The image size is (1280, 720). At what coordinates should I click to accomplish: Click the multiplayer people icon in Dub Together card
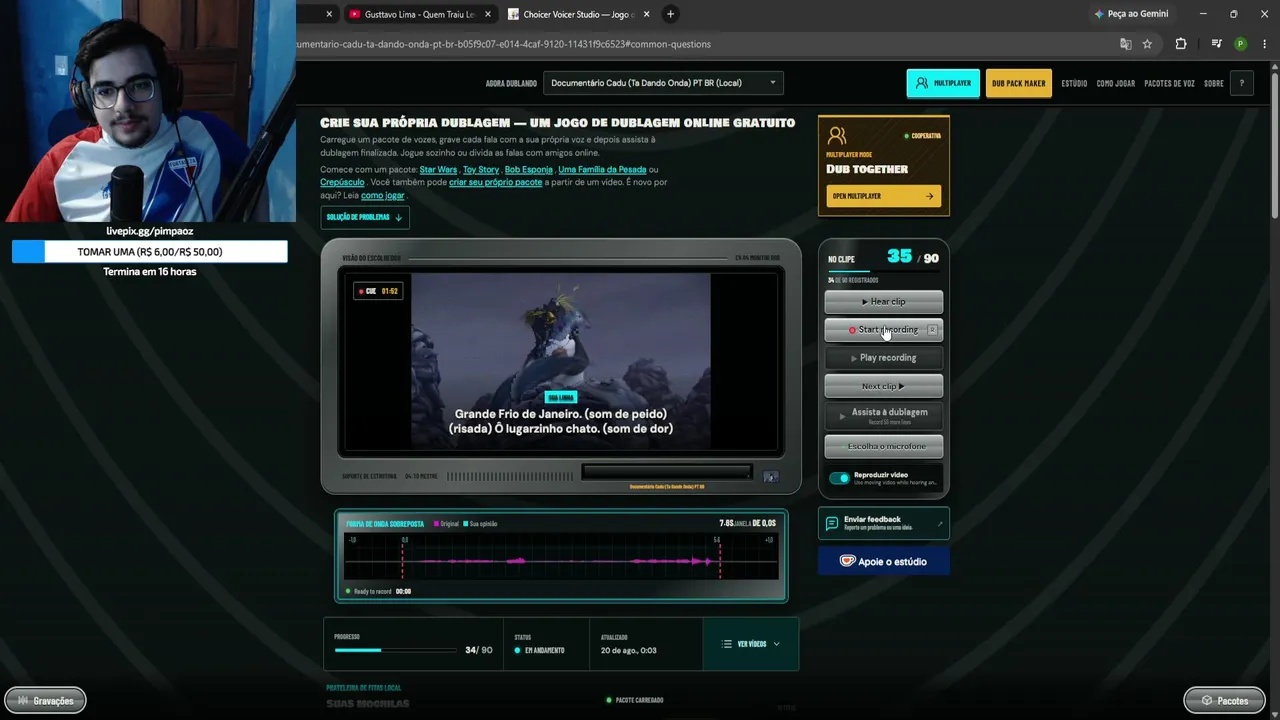(x=837, y=136)
